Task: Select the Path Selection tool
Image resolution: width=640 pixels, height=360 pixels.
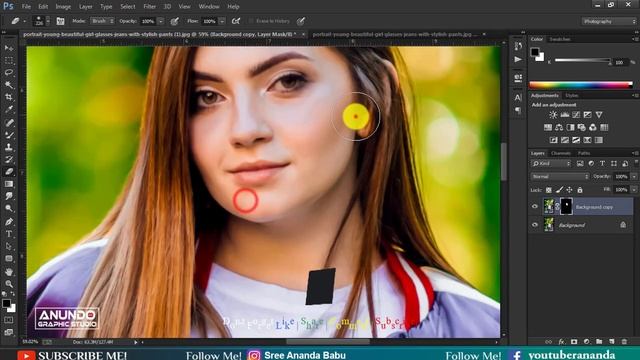Action: (x=9, y=246)
